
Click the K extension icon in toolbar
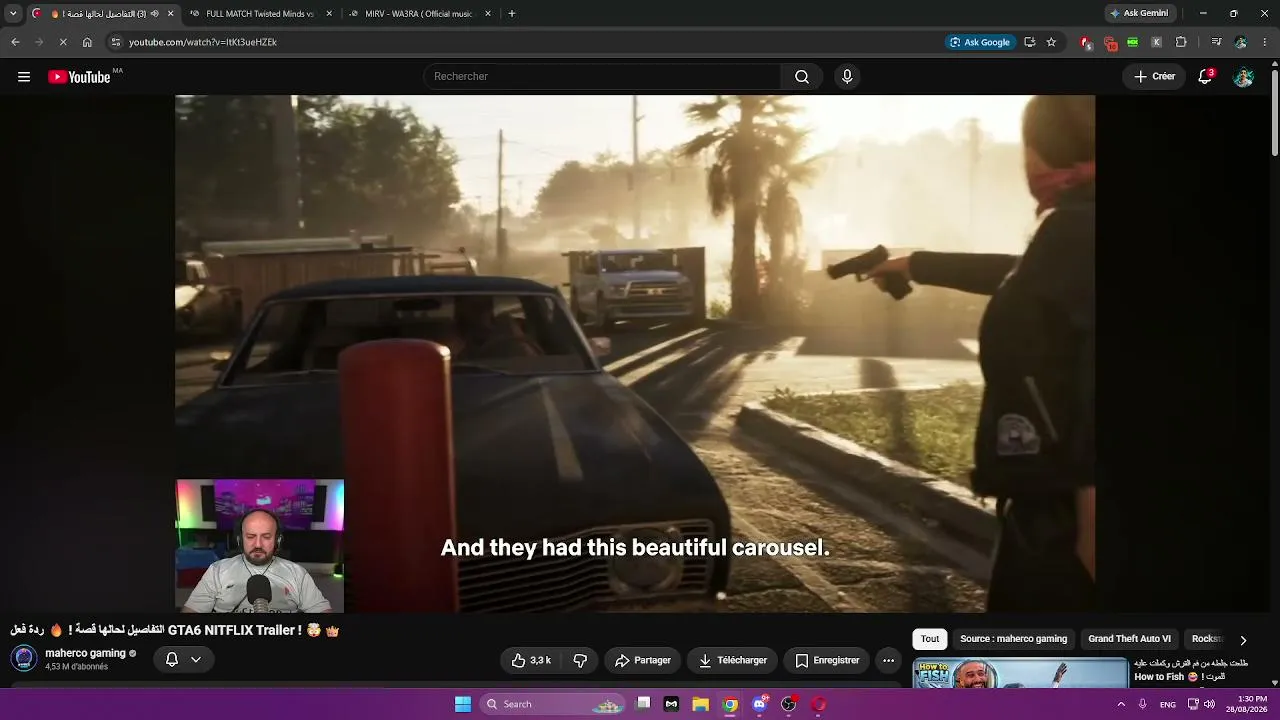(x=1157, y=42)
